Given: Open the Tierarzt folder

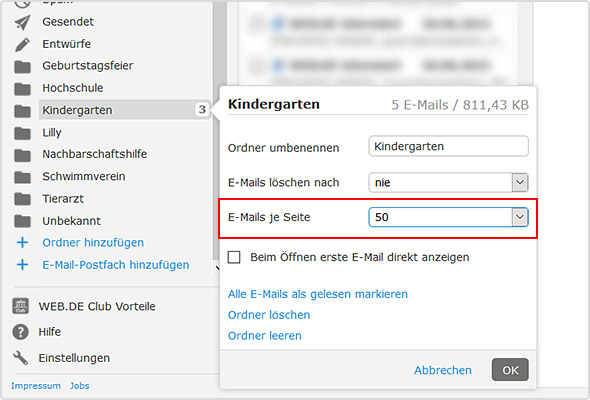Looking at the screenshot, I should click(x=63, y=198).
